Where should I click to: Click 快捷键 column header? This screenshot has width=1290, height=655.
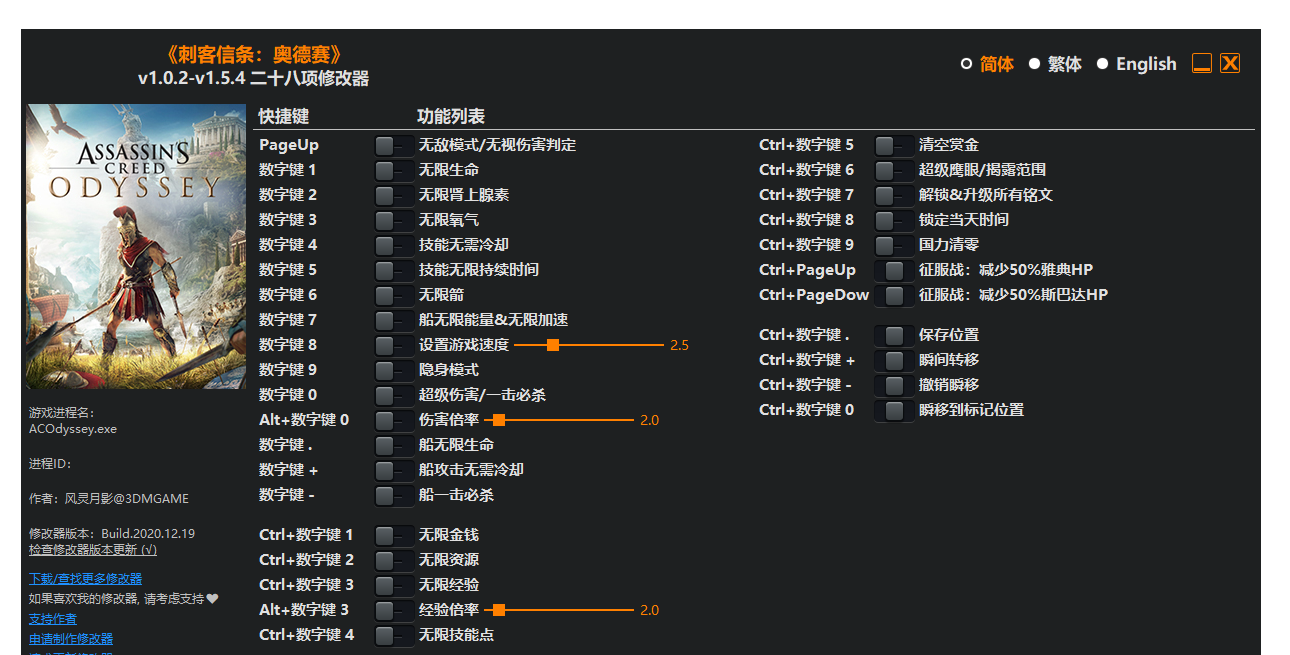[x=284, y=116]
